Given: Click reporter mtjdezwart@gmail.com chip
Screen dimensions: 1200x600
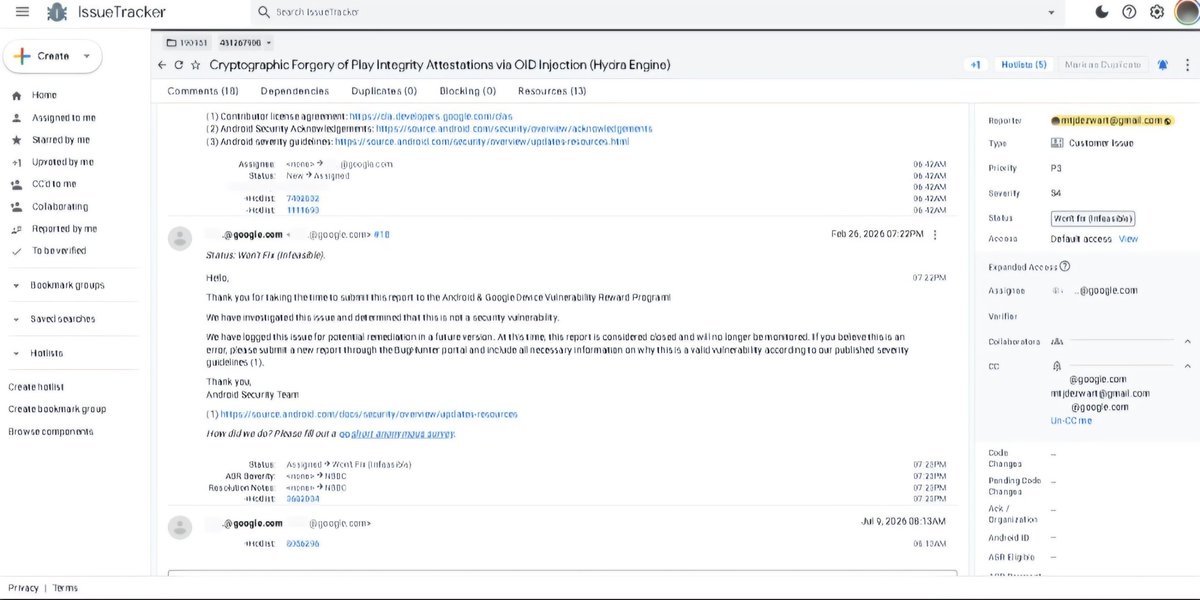Looking at the screenshot, I should click(1111, 120).
